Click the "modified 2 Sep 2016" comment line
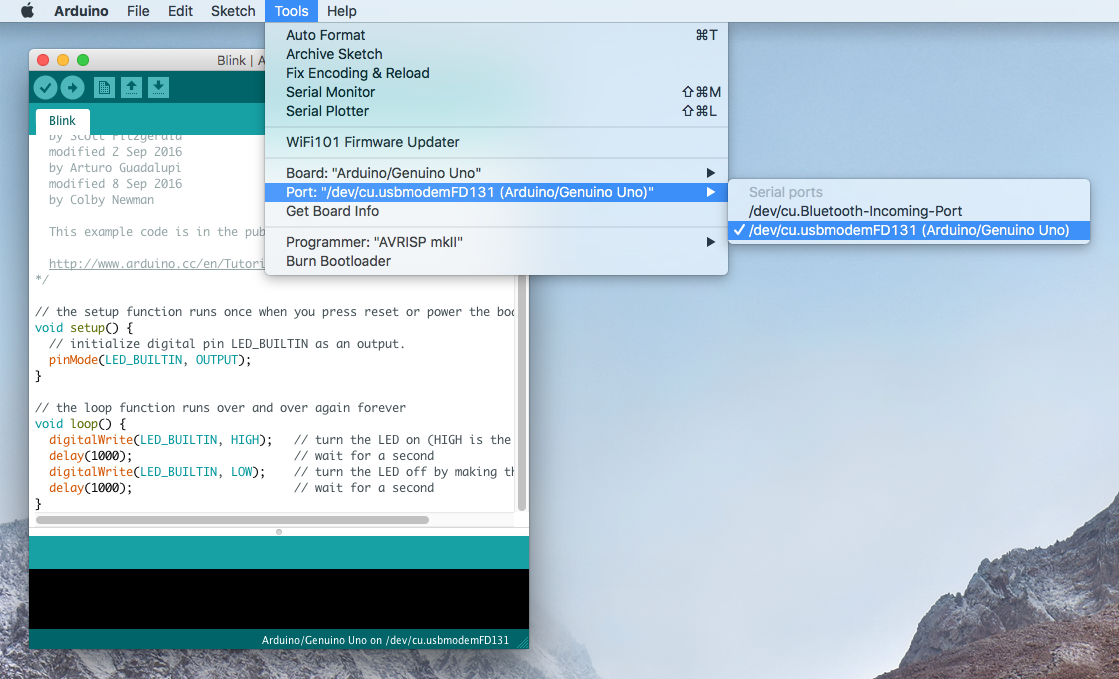This screenshot has width=1119, height=679. pyautogui.click(x=115, y=151)
